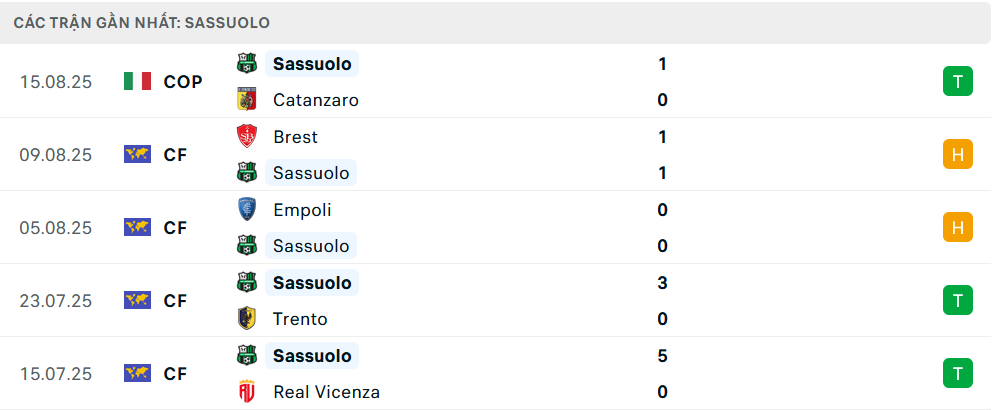Click the 'Các trận gần nhất: Sassuolo' header
The width and height of the screenshot is (993, 410).
pos(141,22)
